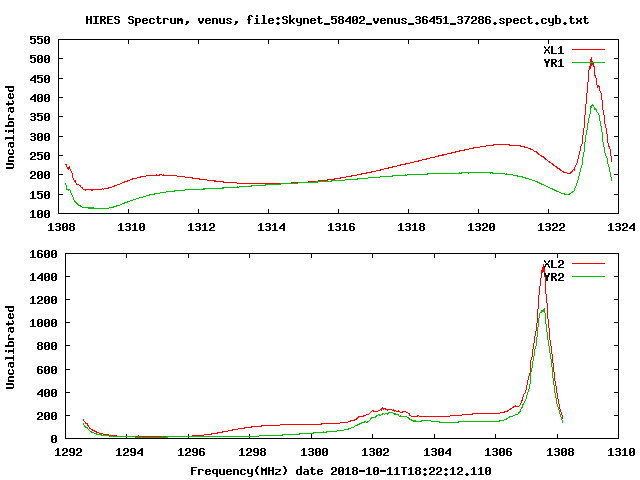Screen dimensions: 640x480
Task: Click the YR2 legend label
Action: pos(553,277)
